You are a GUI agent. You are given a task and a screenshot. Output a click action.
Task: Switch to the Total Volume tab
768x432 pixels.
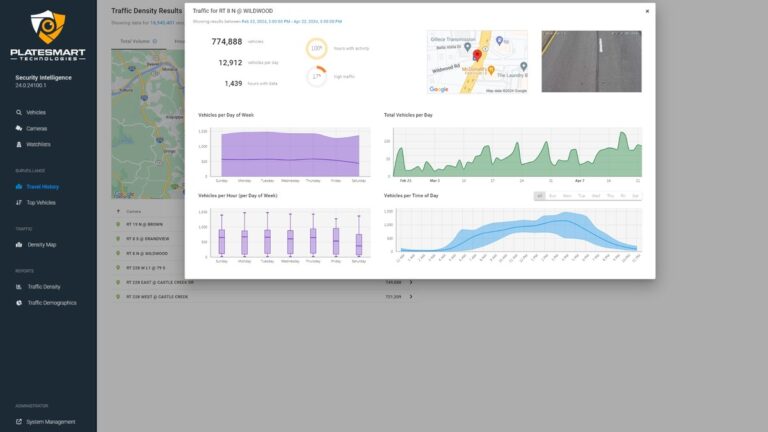coord(135,41)
